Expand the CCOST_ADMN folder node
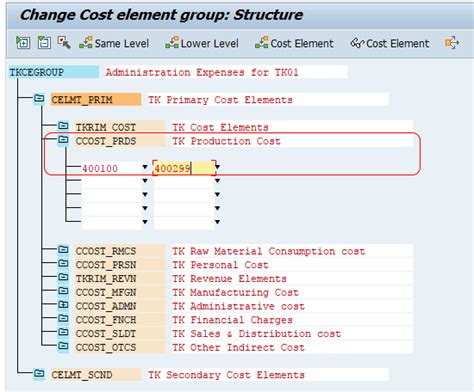Image resolution: width=474 pixels, height=392 pixels. point(63,305)
